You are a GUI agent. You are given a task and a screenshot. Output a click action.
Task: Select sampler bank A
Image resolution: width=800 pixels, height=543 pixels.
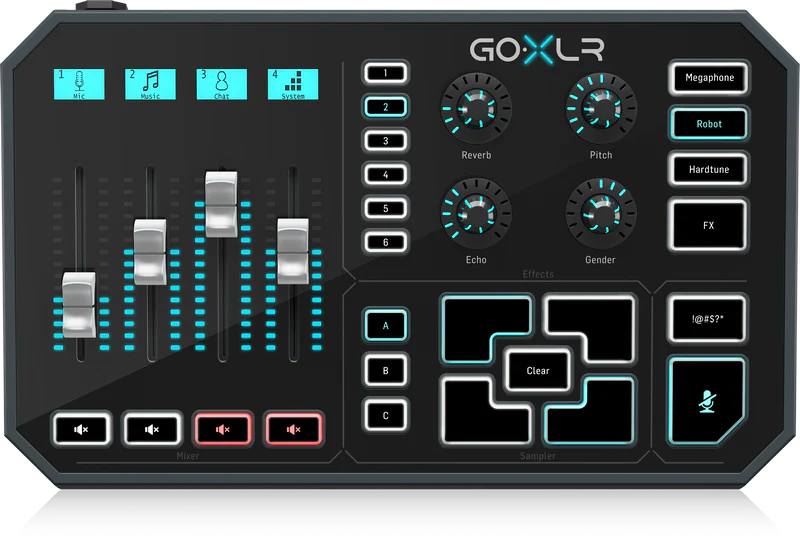(x=386, y=325)
